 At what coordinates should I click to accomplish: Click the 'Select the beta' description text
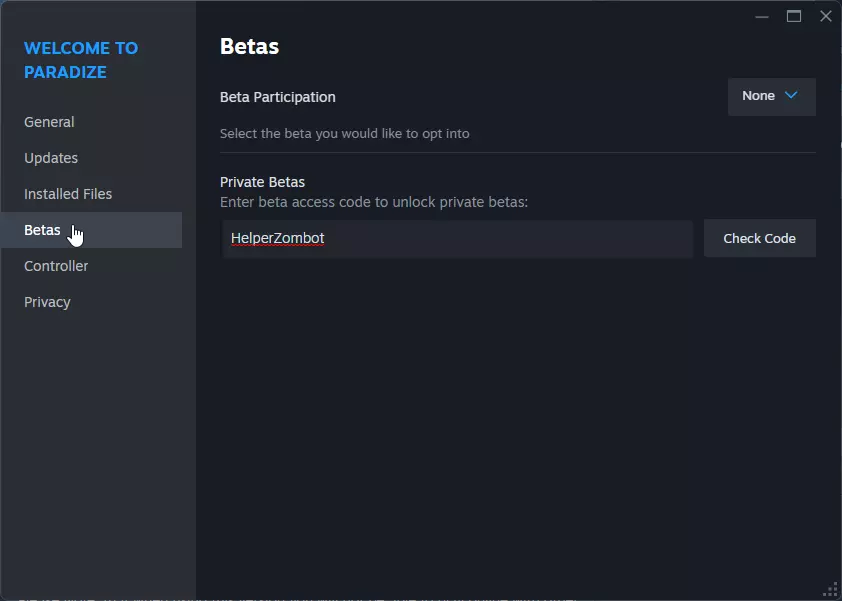click(x=344, y=133)
